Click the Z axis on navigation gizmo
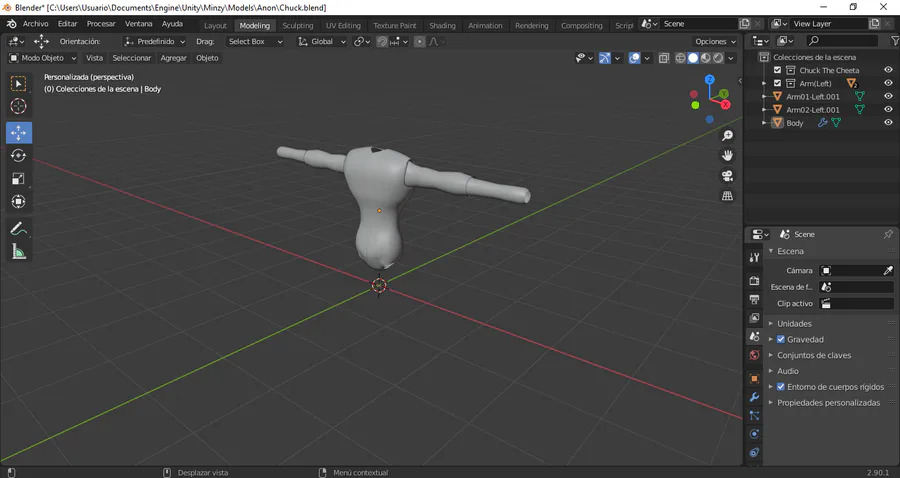 tap(709, 80)
